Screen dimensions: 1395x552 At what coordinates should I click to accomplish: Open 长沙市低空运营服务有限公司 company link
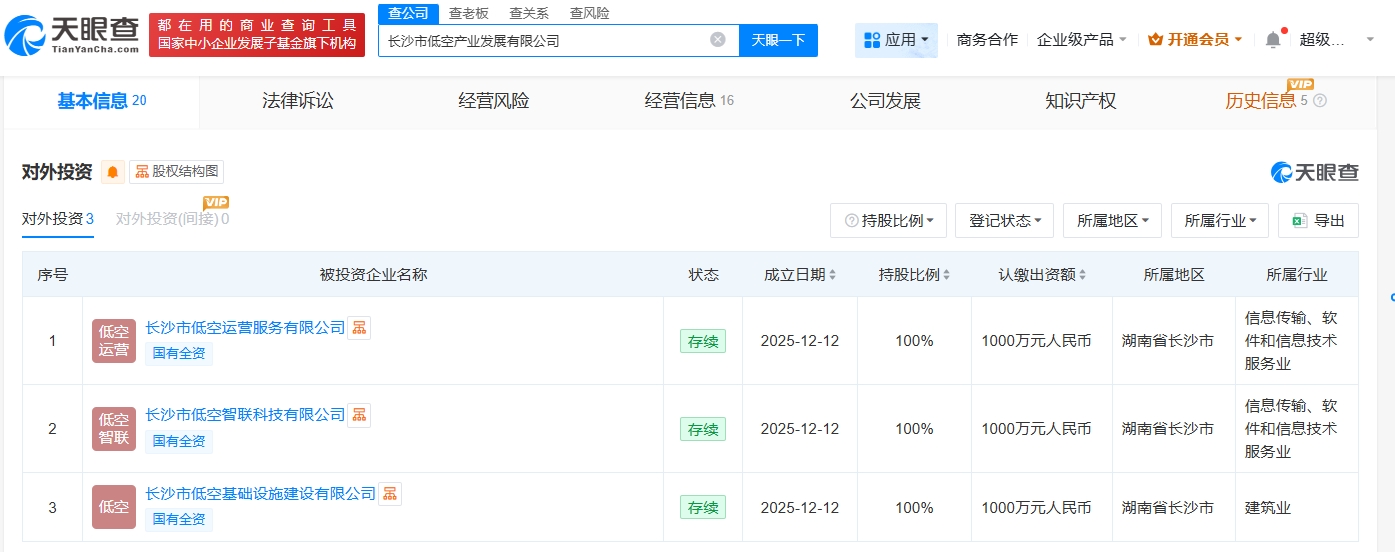pos(245,327)
